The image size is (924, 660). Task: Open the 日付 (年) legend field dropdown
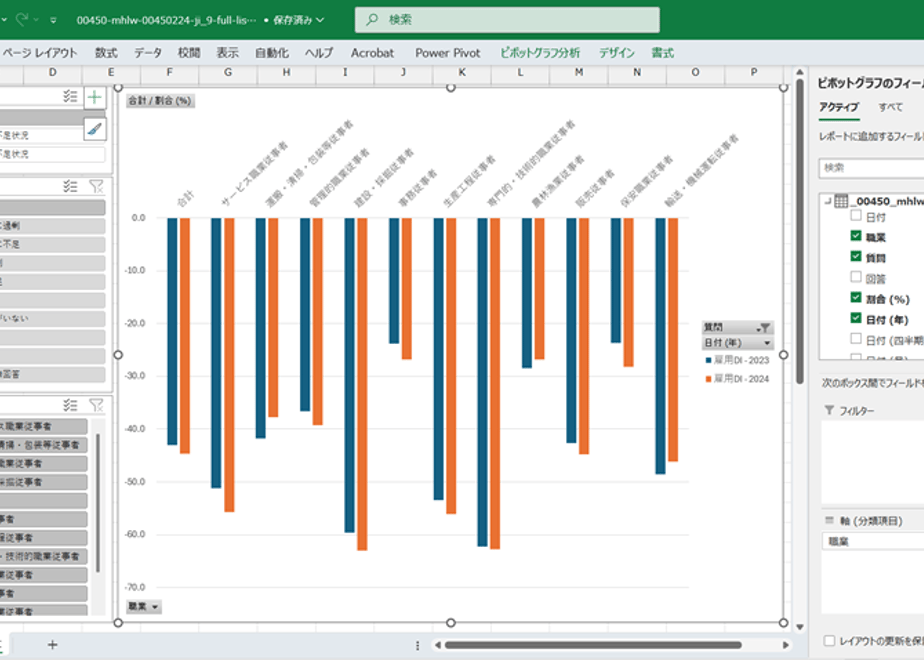[x=737, y=343]
